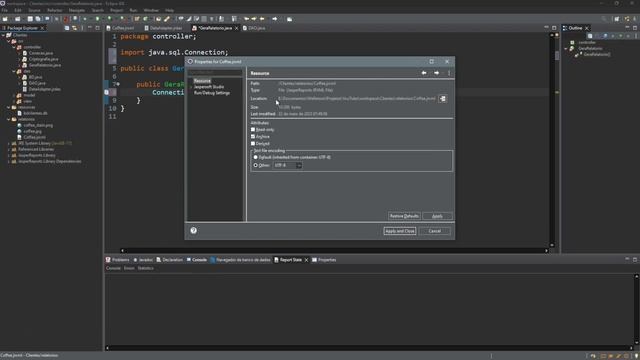Open the Other encoding combo box
The width and height of the screenshot is (640, 360).
pos(288,165)
